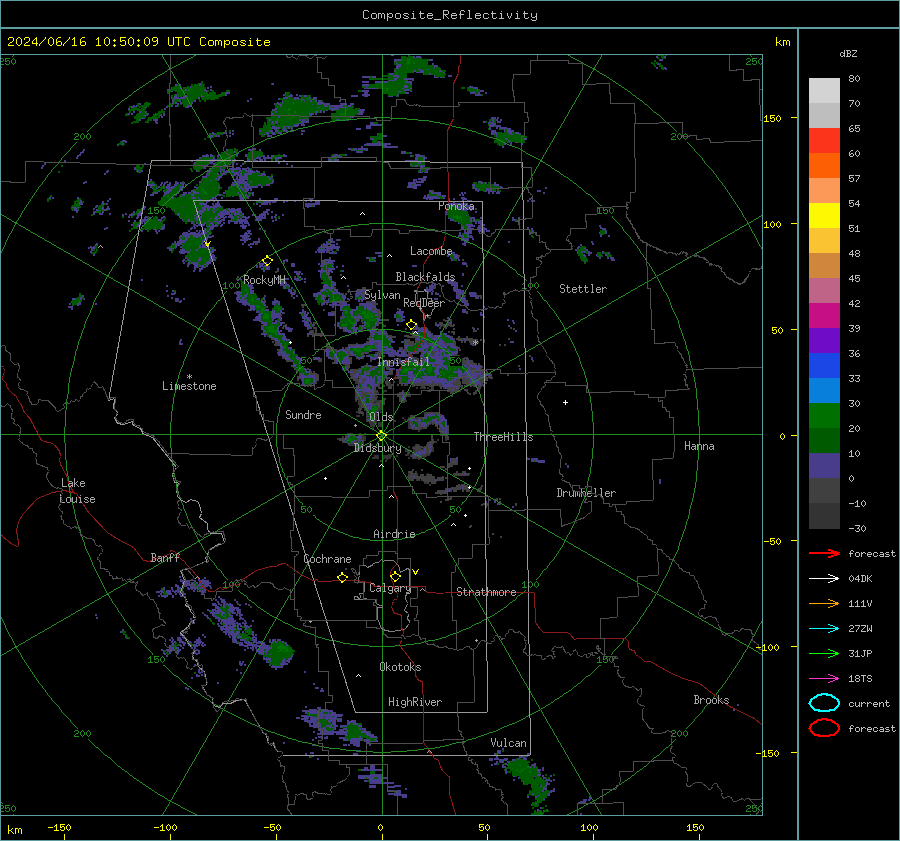900x841 pixels.
Task: Click the 04DK legend text
Action: pos(860,579)
